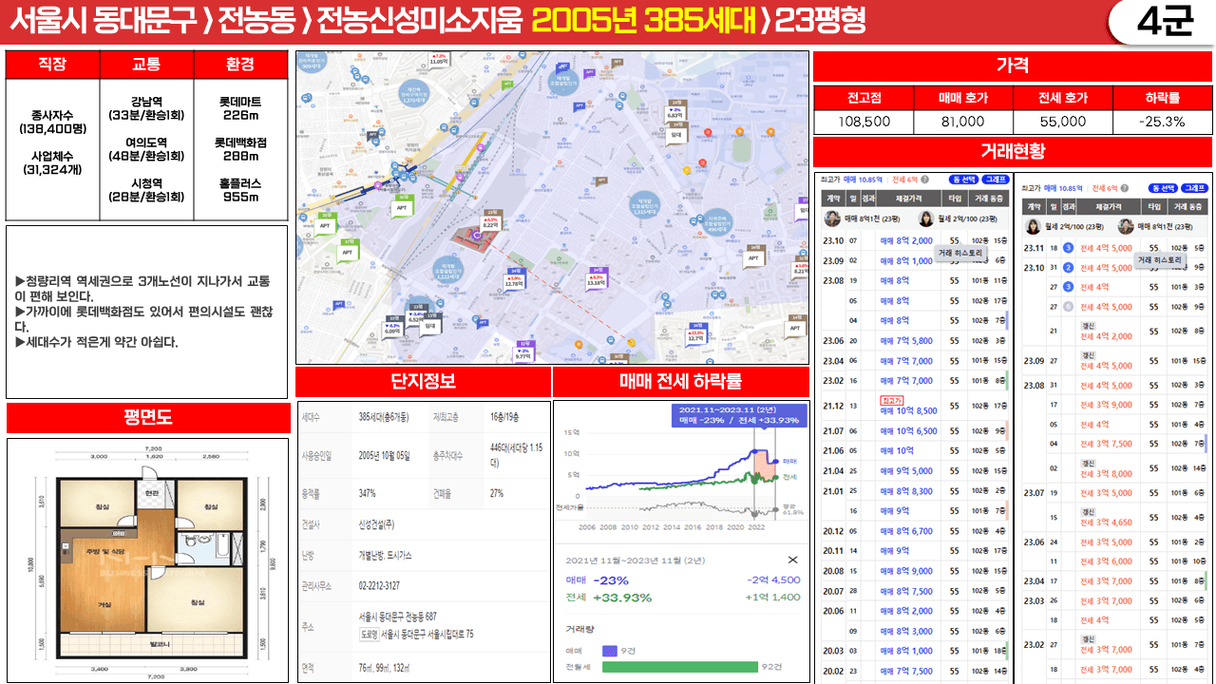Click the 체결가격 column header in right trade list
This screenshot has height=684, width=1216.
tap(1107, 206)
